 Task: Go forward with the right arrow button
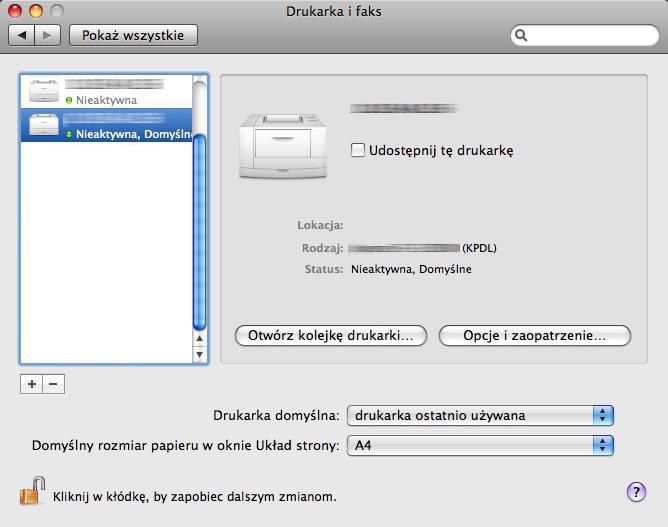47,35
